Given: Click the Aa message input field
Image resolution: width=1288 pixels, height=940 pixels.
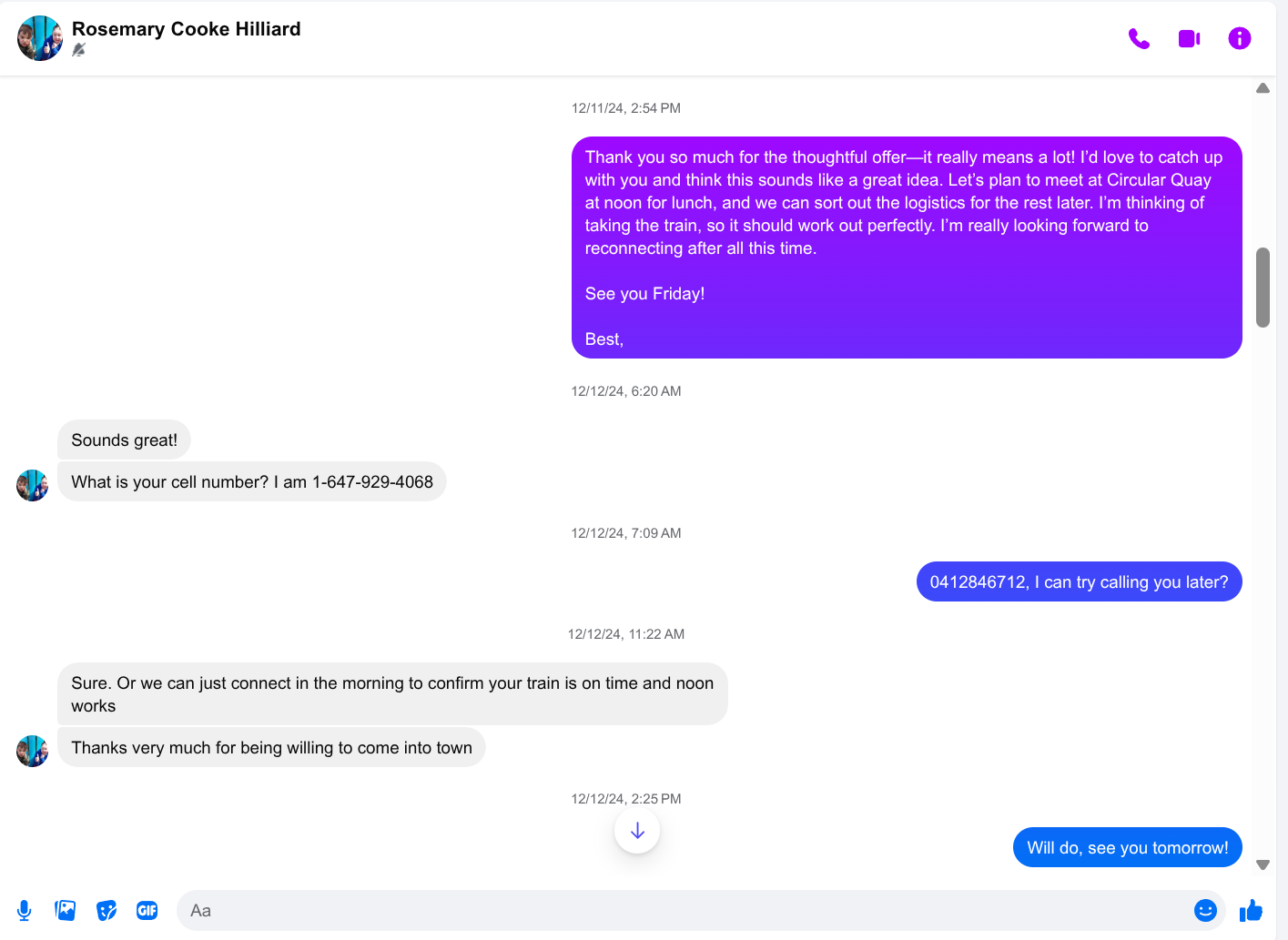Looking at the screenshot, I should [683, 910].
